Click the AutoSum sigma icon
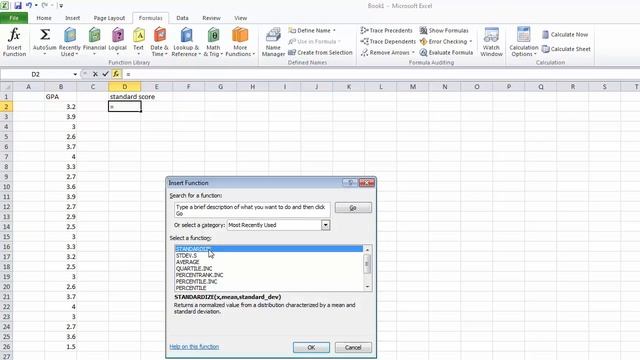This screenshot has height=360, width=640. coord(44,35)
